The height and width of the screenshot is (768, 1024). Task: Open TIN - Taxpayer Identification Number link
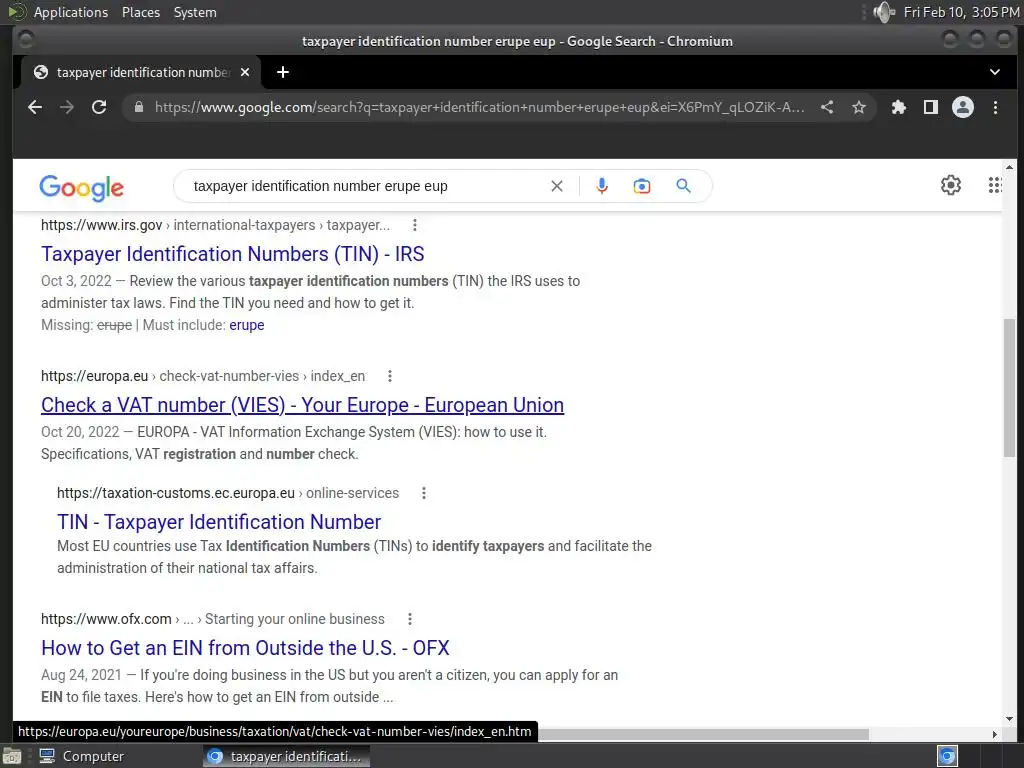pos(219,522)
